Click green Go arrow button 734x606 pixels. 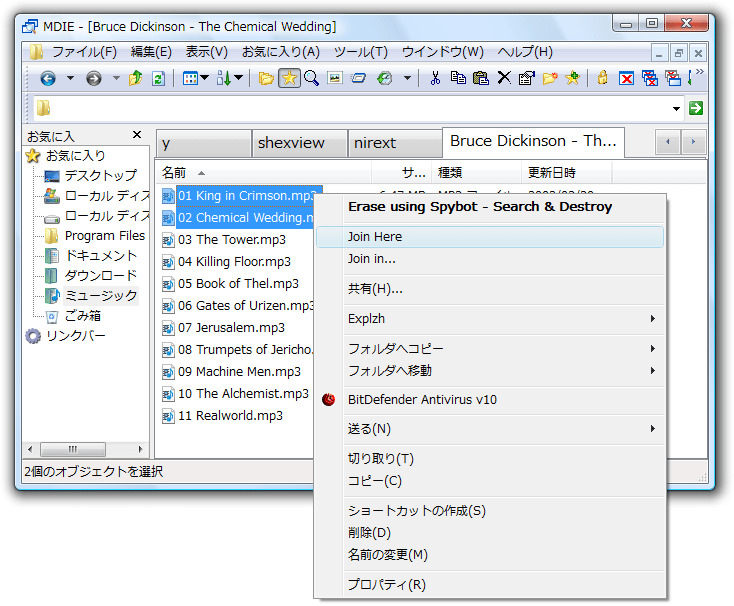pos(696,109)
